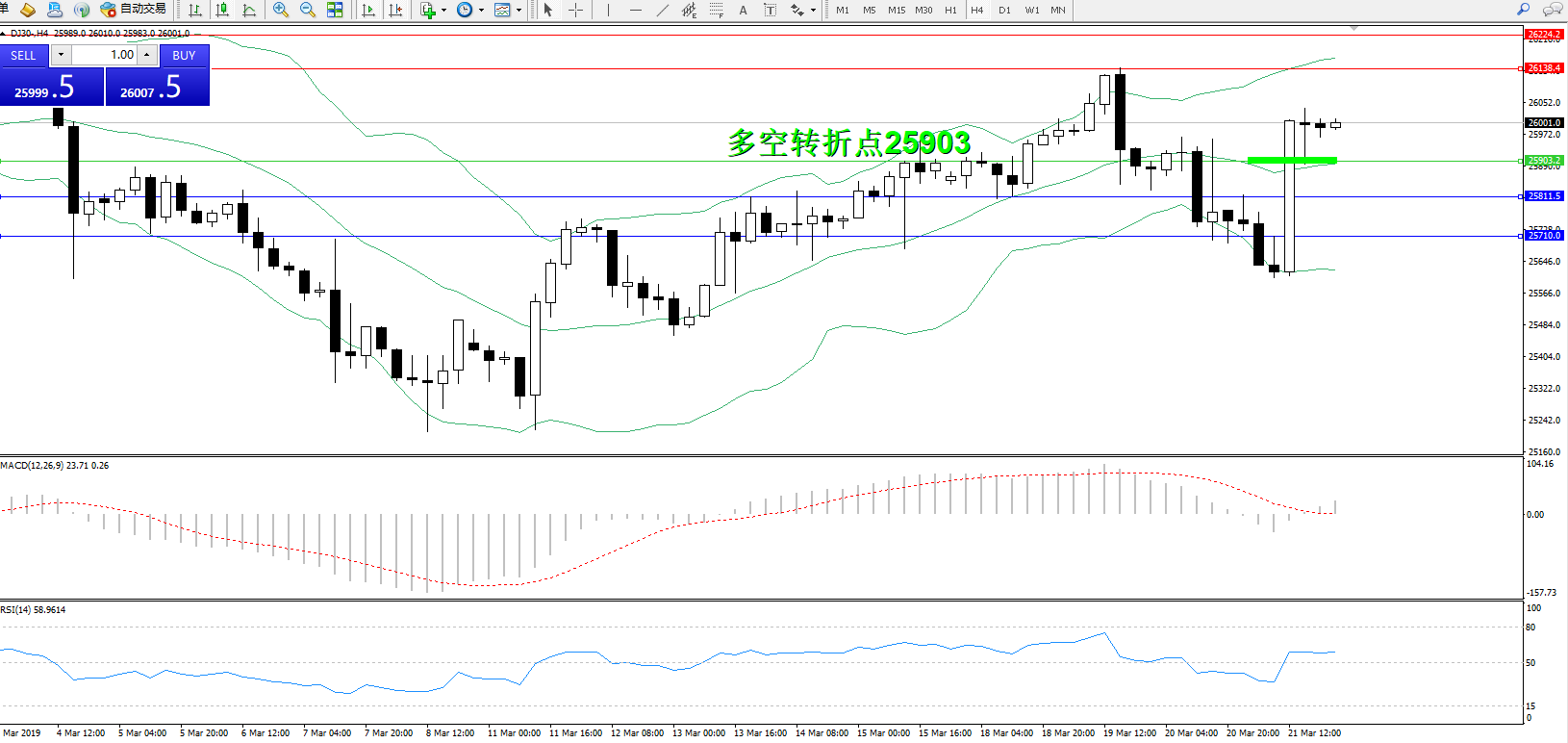Screen dimensions: 1568x743
Task: Select the horizontal line tool
Action: 635,10
